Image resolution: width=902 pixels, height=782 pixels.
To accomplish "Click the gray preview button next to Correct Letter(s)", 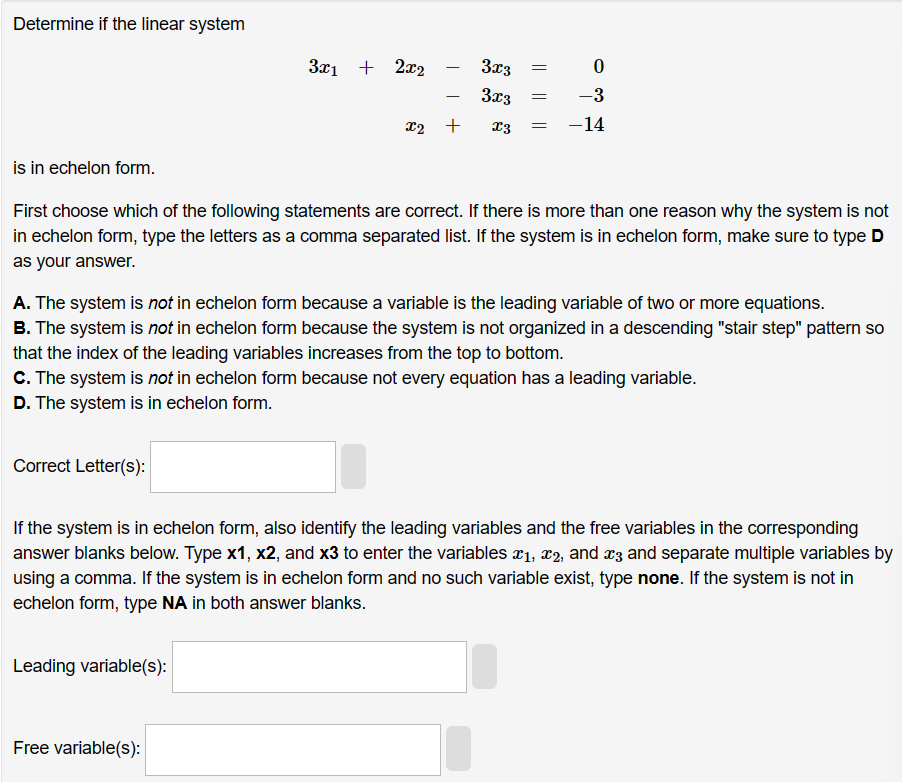I will pos(353,466).
